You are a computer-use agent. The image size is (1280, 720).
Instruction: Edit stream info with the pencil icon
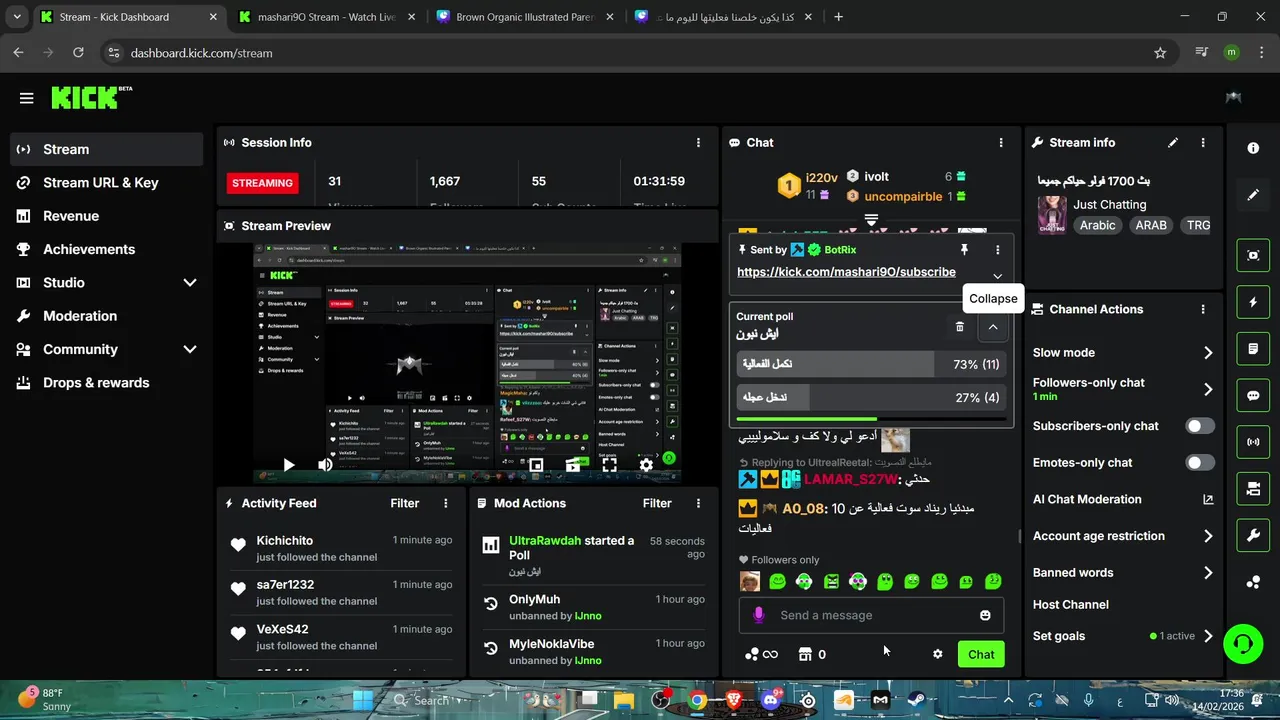coord(1173,143)
